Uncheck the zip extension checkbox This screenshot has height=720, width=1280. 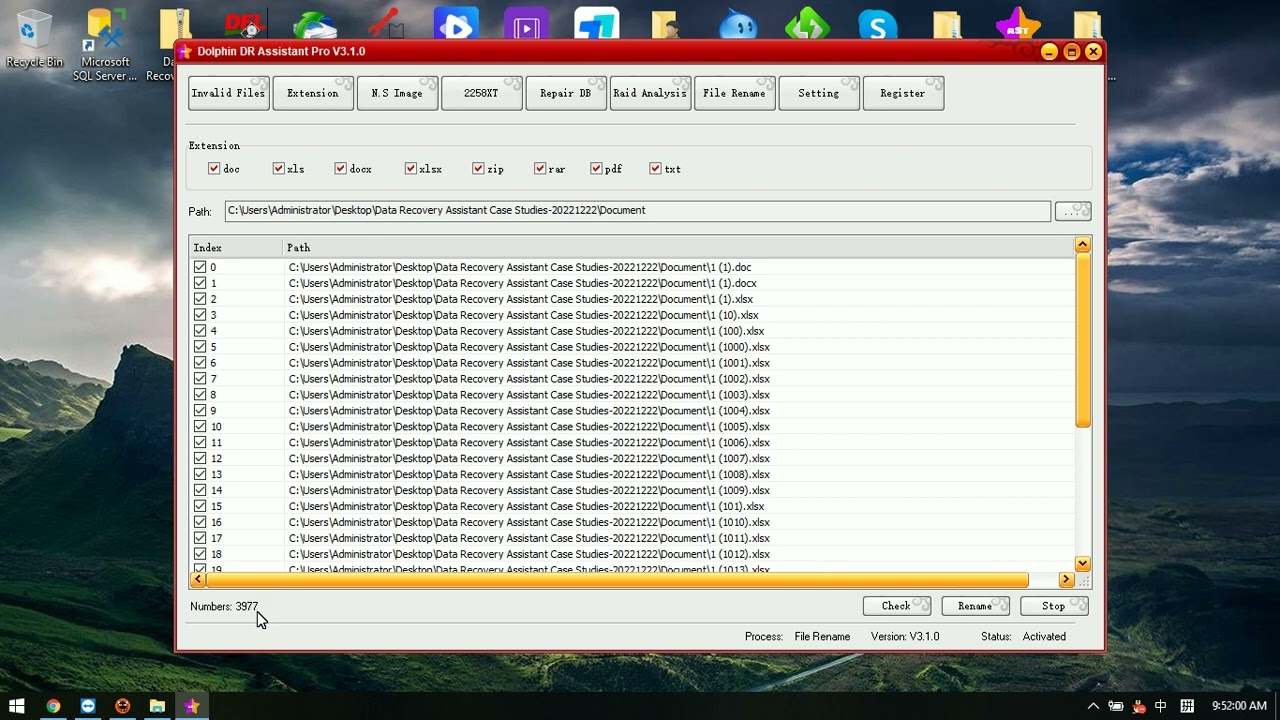click(x=478, y=169)
